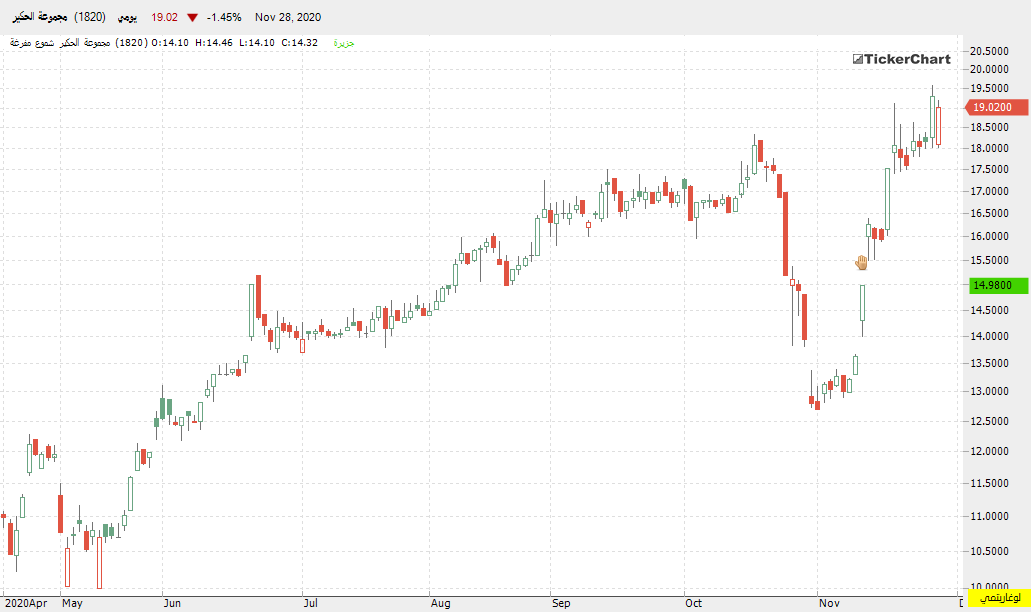Open the يومي interval selector in header
Image resolution: width=1031 pixels, height=612 pixels.
(x=128, y=17)
